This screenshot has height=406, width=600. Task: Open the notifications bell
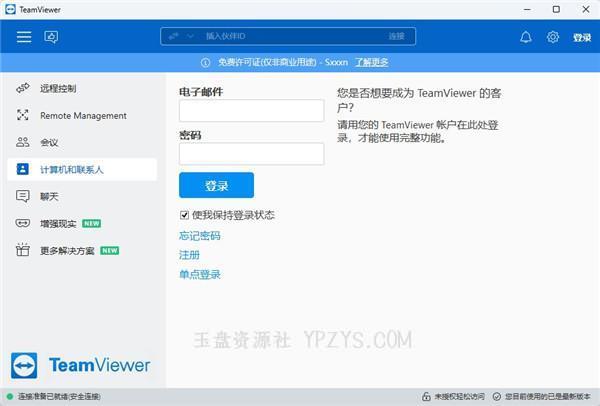point(526,37)
